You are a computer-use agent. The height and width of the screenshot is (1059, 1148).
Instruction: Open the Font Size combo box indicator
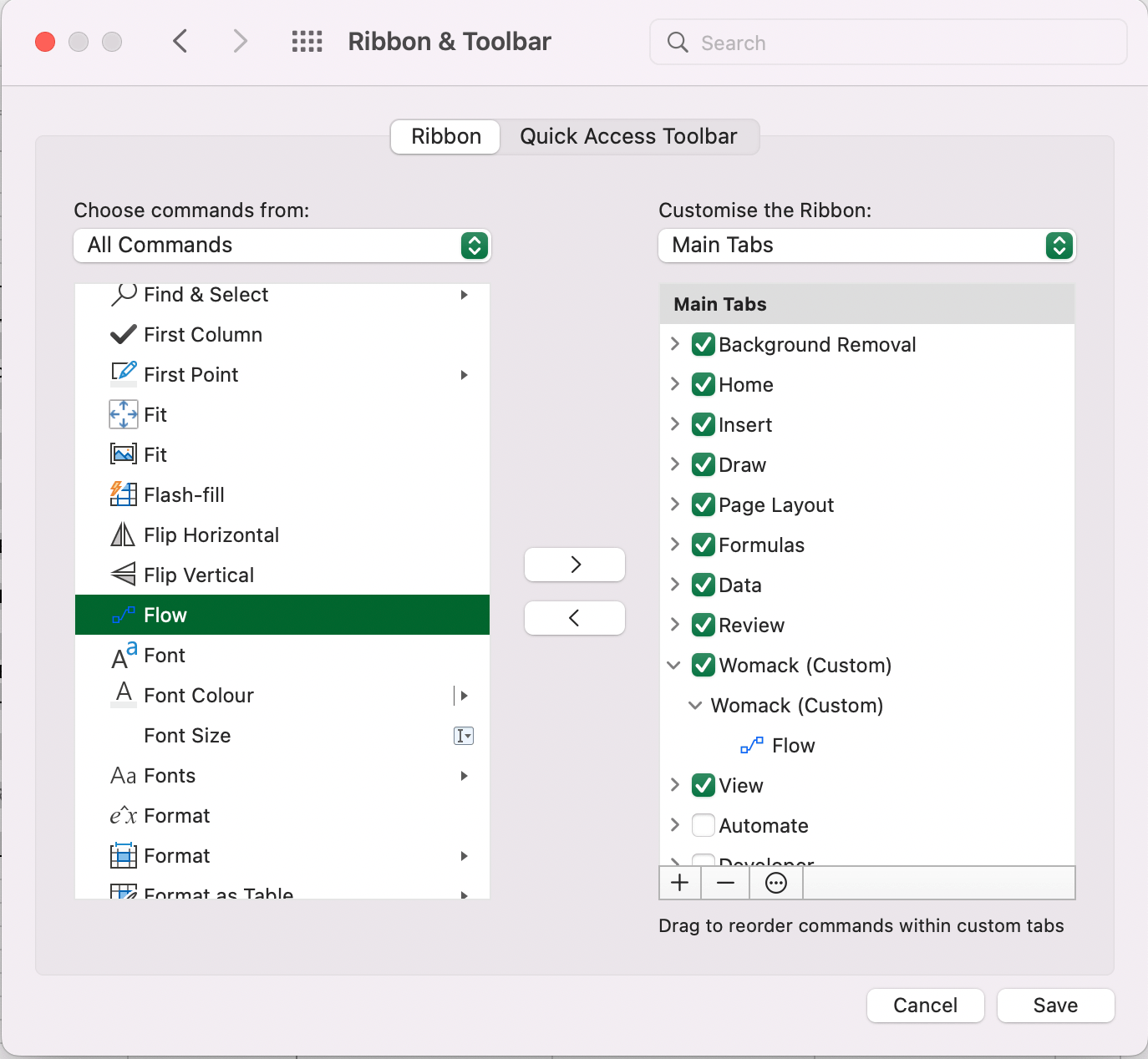click(464, 736)
